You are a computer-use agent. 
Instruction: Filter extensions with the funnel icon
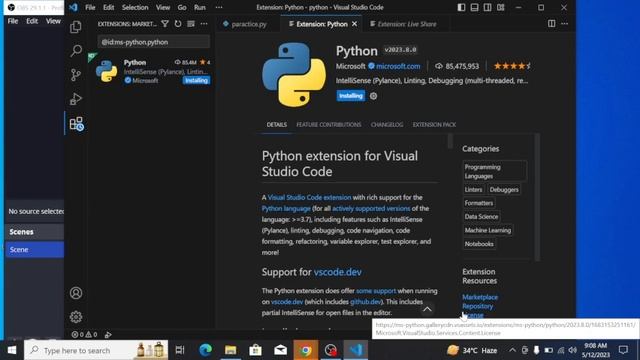click(165, 24)
